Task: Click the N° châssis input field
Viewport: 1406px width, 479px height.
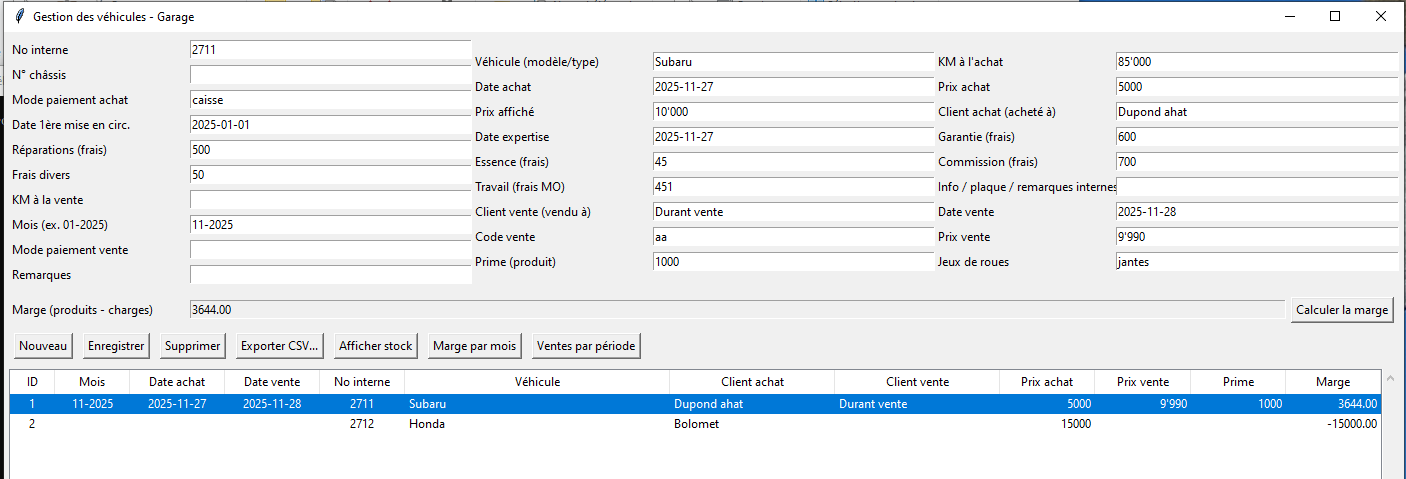Action: [x=330, y=75]
